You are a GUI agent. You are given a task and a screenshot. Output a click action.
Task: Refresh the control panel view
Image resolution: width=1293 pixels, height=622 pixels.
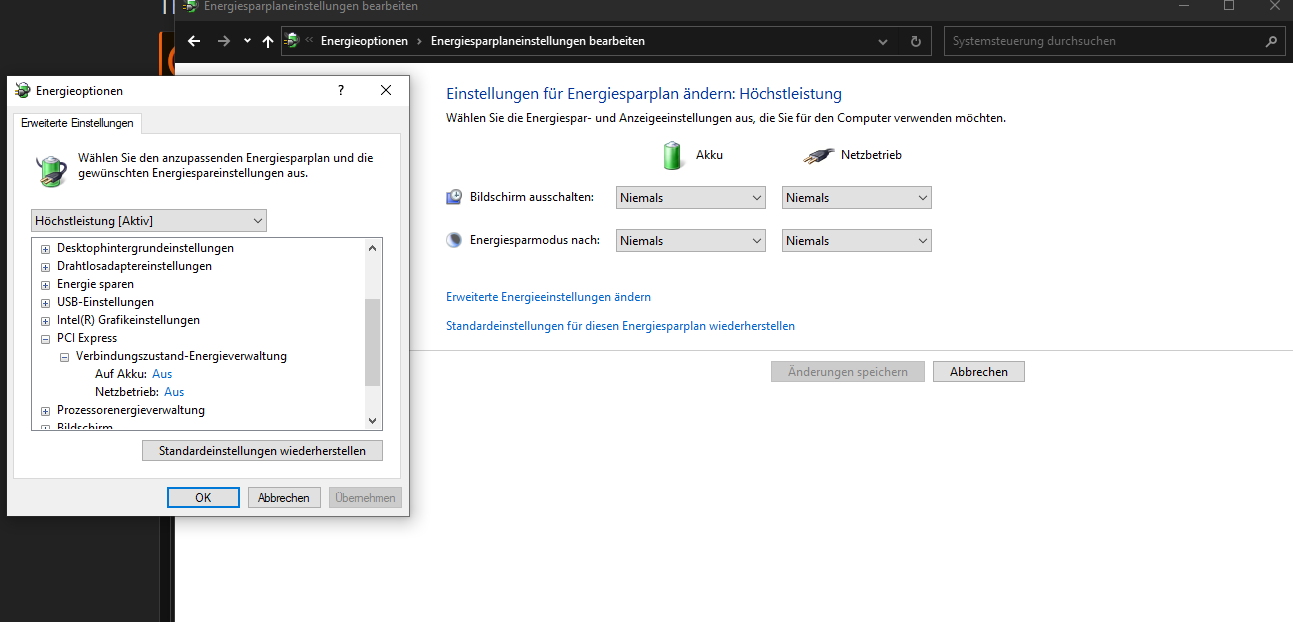coord(916,42)
